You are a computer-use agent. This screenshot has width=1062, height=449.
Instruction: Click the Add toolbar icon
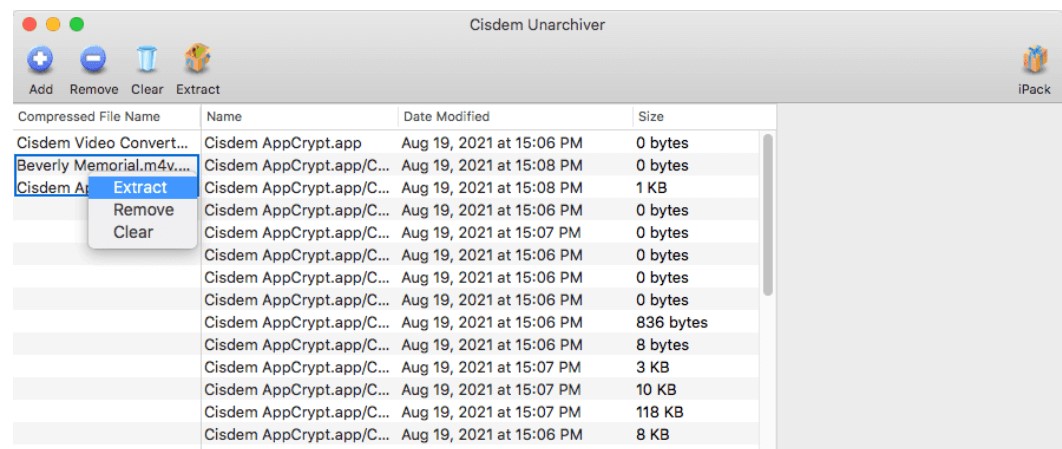41,62
